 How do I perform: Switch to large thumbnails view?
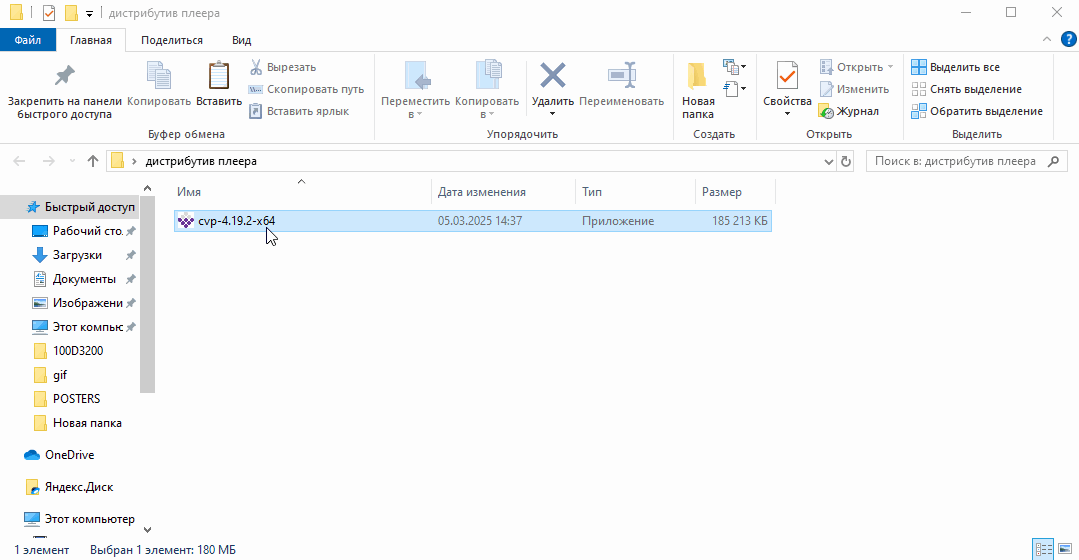1065,549
